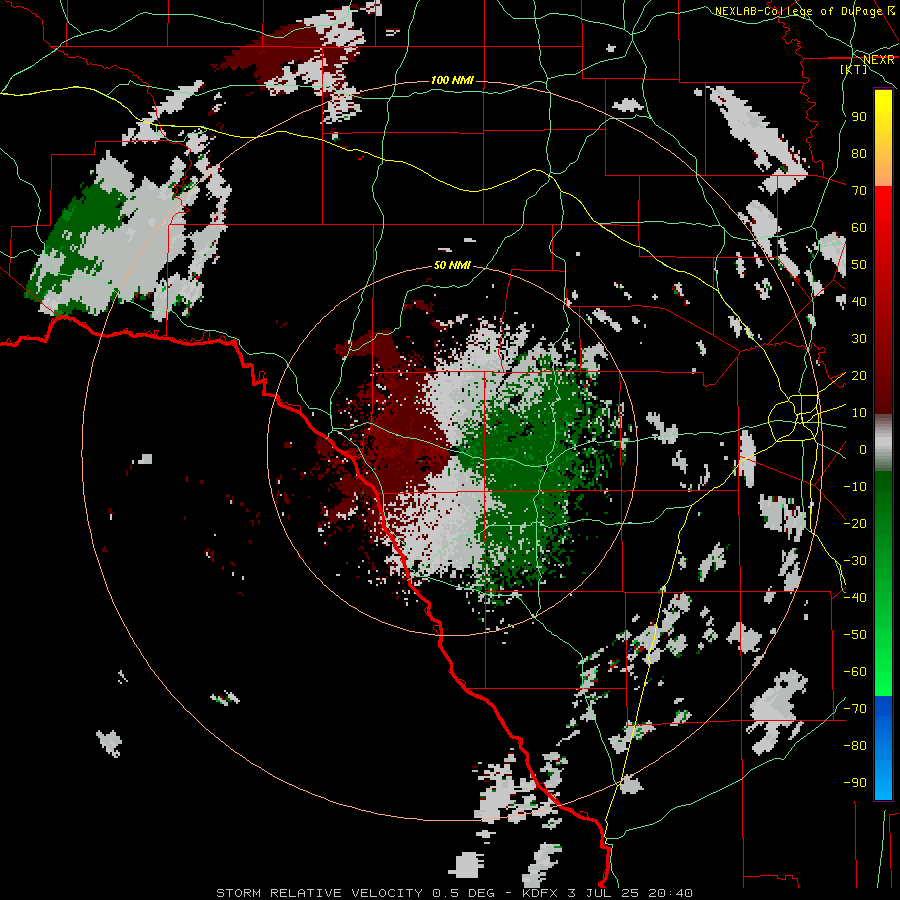Click the "-40" value on the scale
This screenshot has width=900, height=900.
855,598
